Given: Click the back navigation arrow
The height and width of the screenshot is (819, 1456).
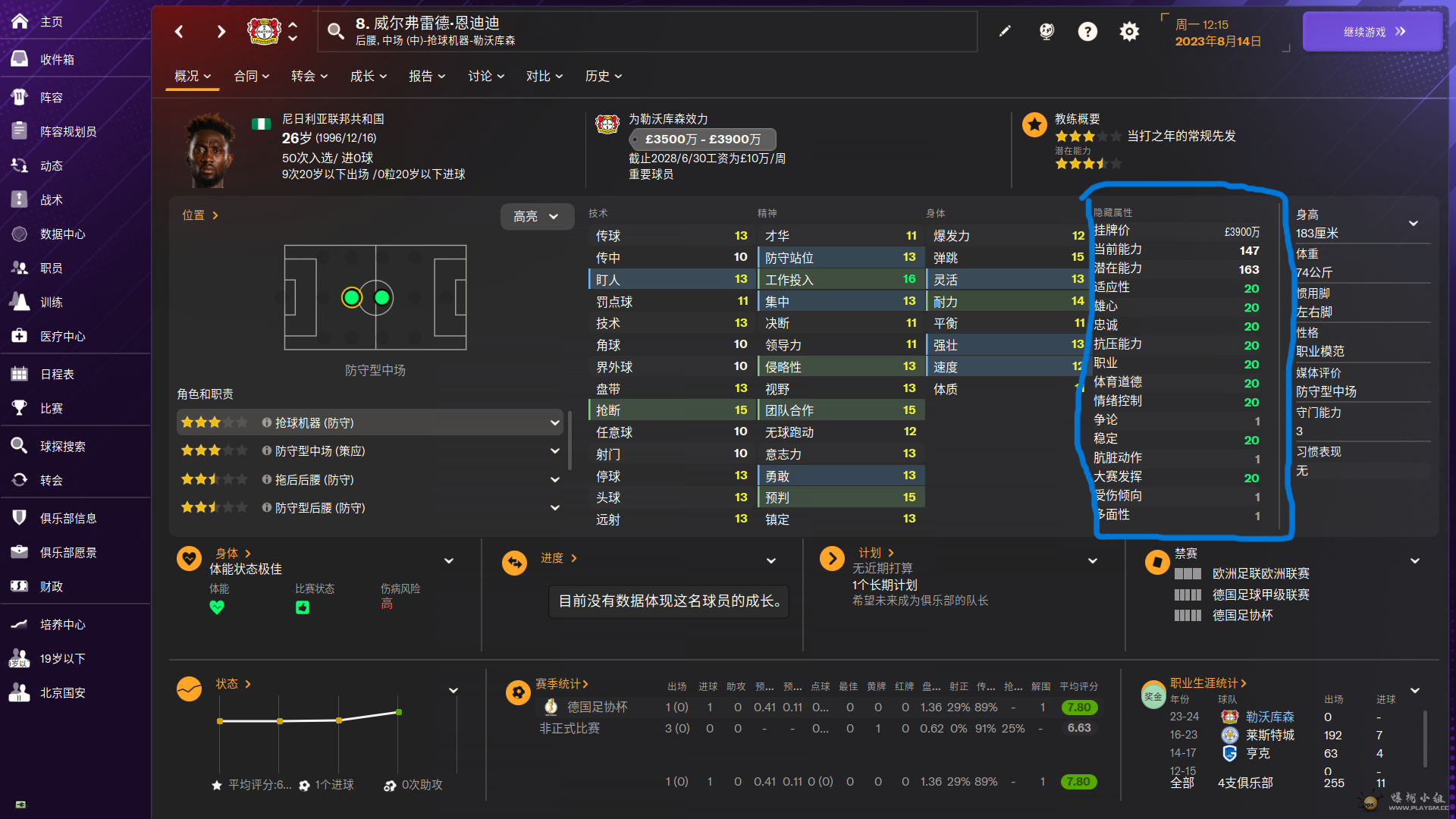Looking at the screenshot, I should [179, 31].
